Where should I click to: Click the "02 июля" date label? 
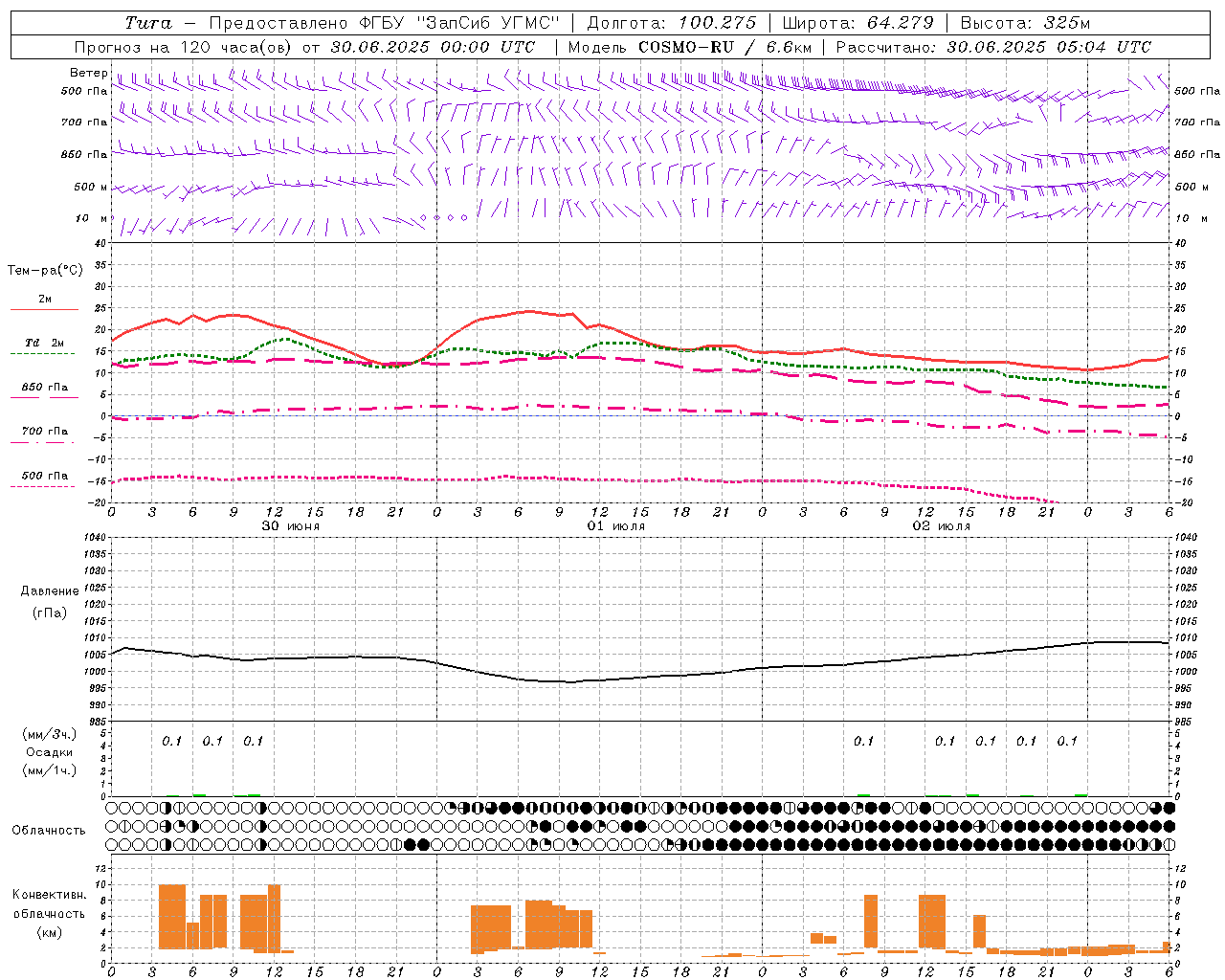pos(941,526)
